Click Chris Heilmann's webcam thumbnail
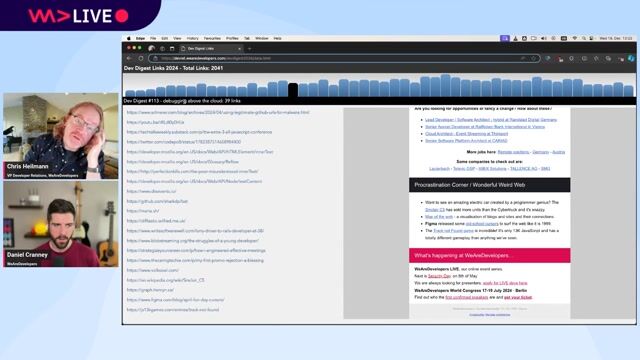Image resolution: width=640 pixels, height=360 pixels. [61, 136]
